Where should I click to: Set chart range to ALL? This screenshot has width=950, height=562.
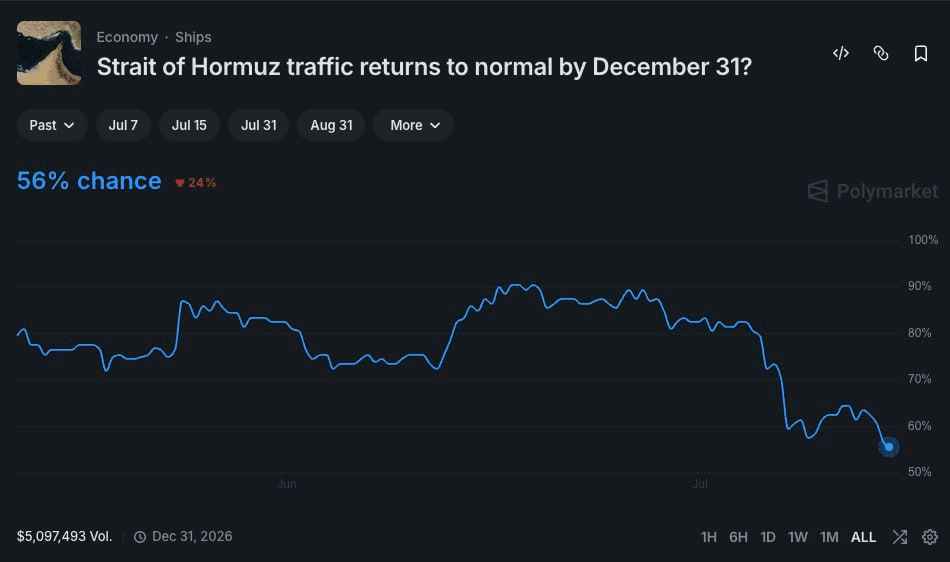click(863, 537)
